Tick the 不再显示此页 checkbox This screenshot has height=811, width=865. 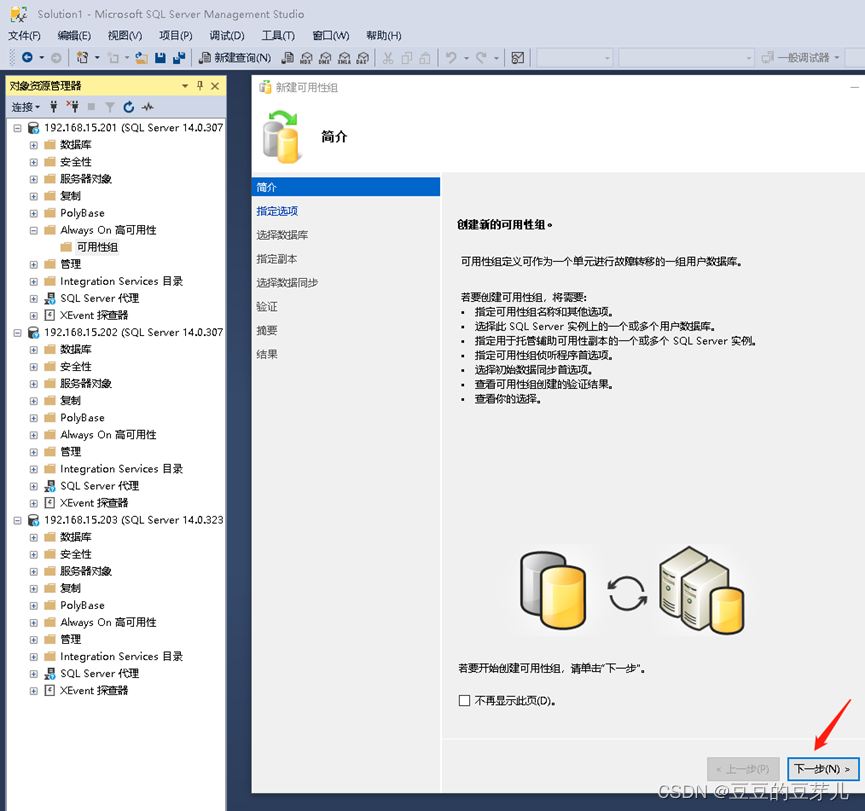click(x=464, y=700)
